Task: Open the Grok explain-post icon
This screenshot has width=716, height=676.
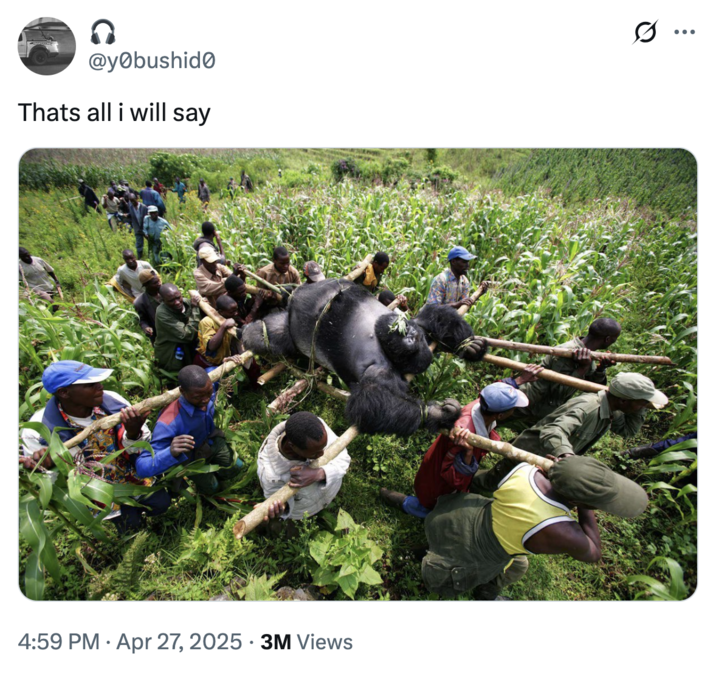Action: [646, 32]
